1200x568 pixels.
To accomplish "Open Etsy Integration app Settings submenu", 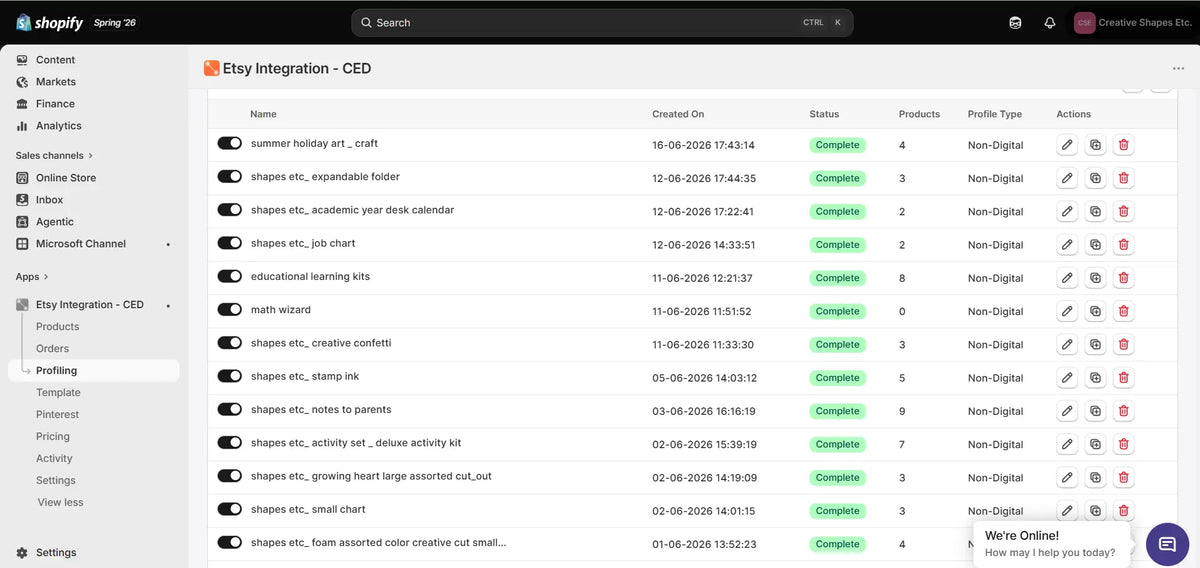I will [56, 480].
